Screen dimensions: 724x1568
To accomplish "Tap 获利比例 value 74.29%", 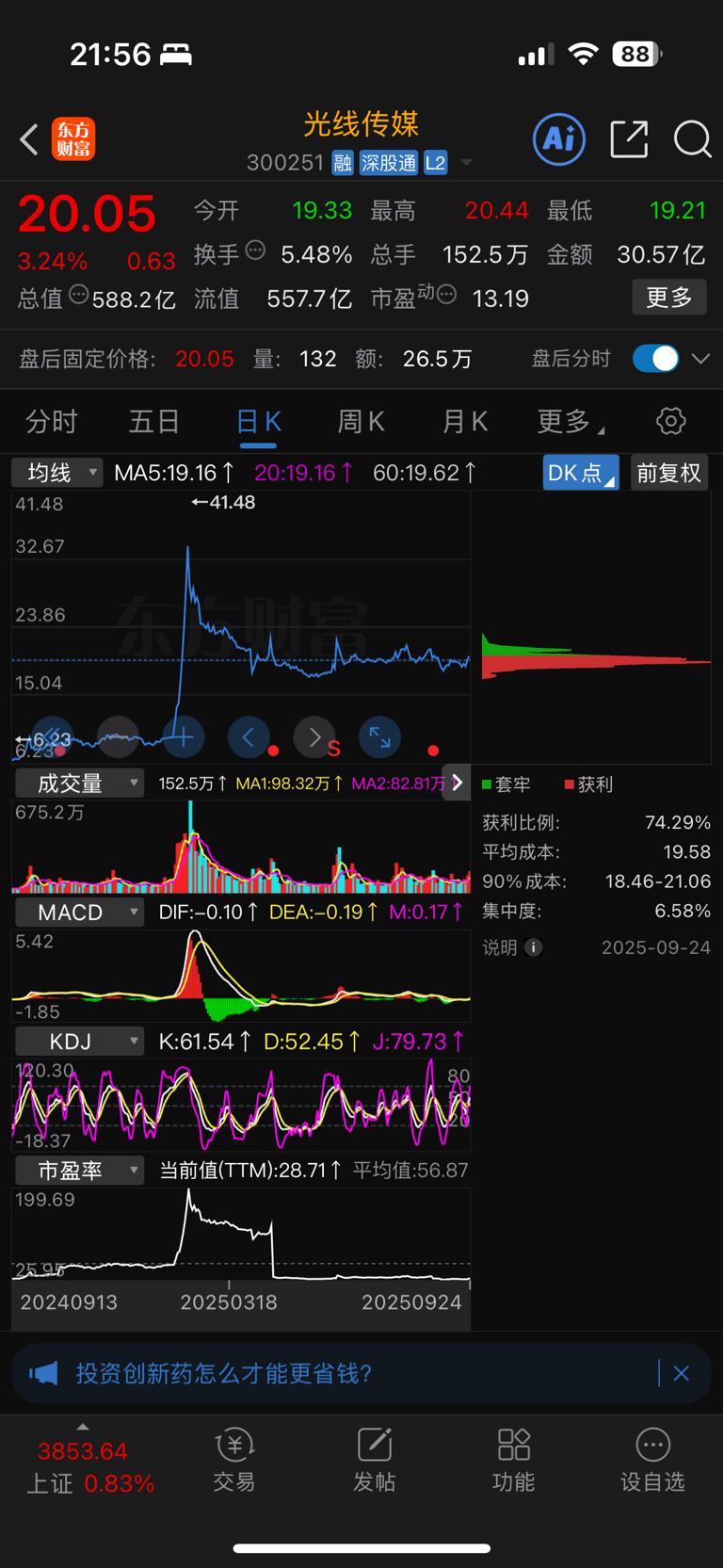I will click(x=678, y=822).
